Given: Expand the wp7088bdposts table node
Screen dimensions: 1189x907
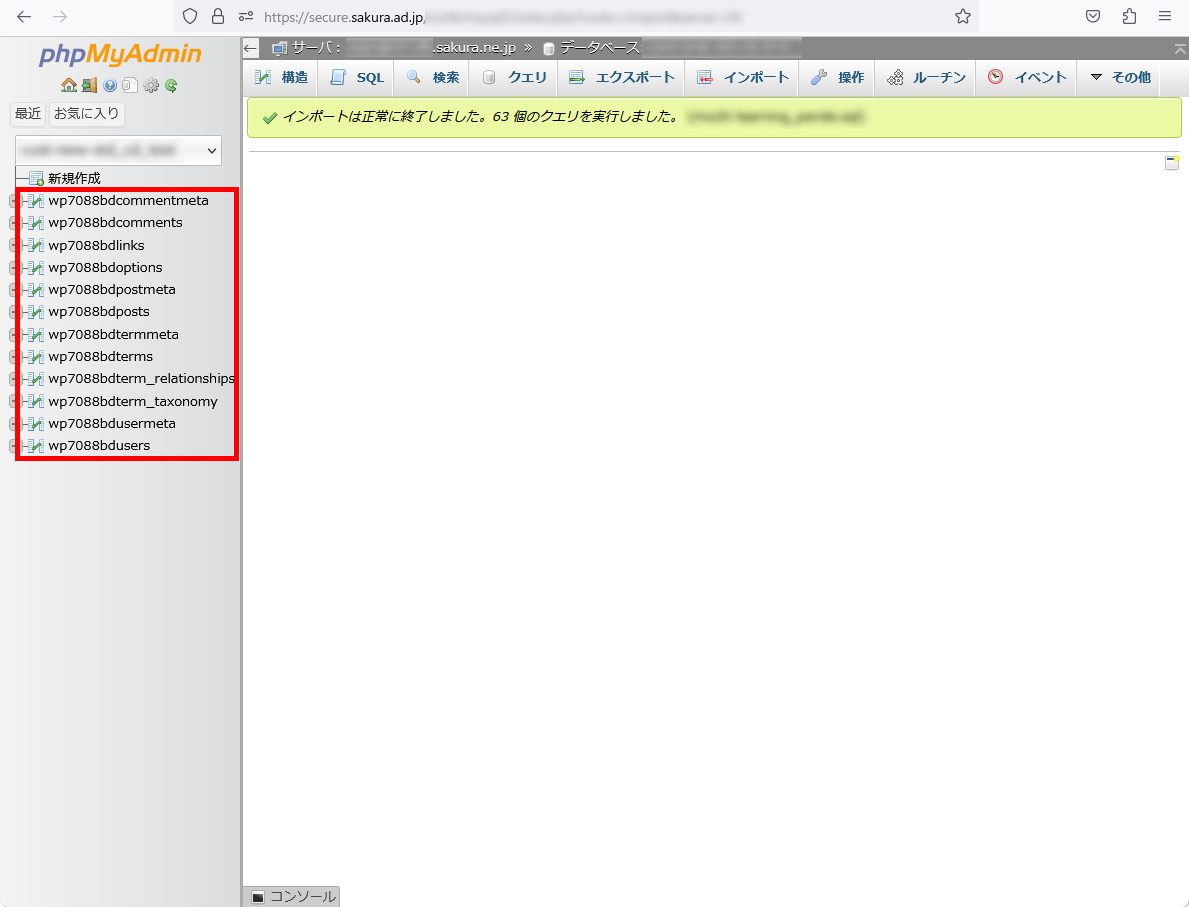Looking at the screenshot, I should (11, 311).
